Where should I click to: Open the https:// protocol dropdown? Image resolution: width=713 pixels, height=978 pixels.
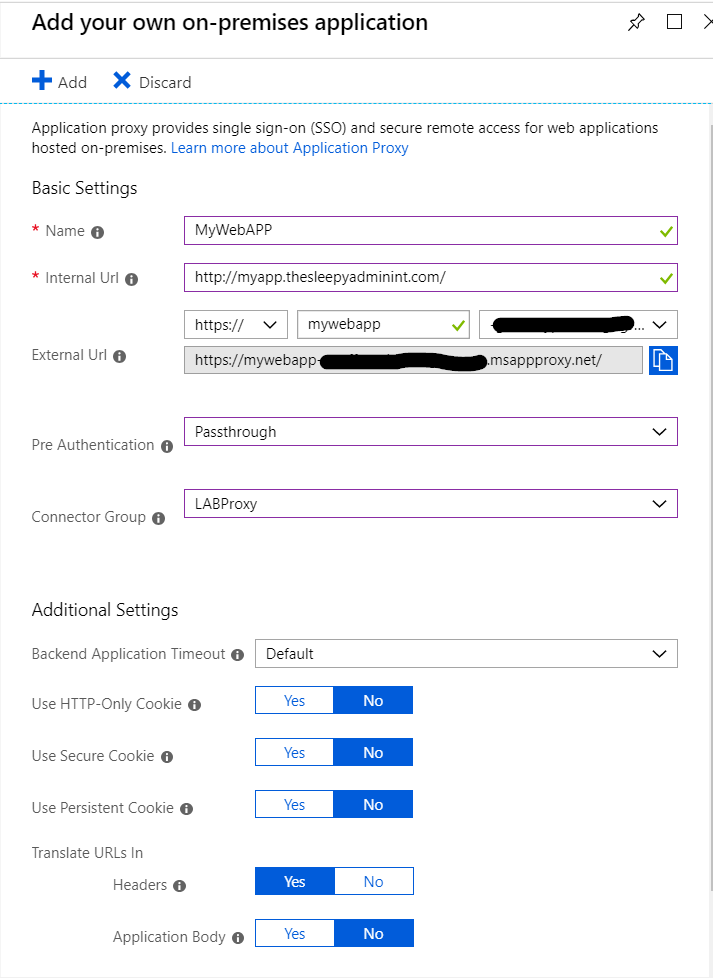pos(236,324)
